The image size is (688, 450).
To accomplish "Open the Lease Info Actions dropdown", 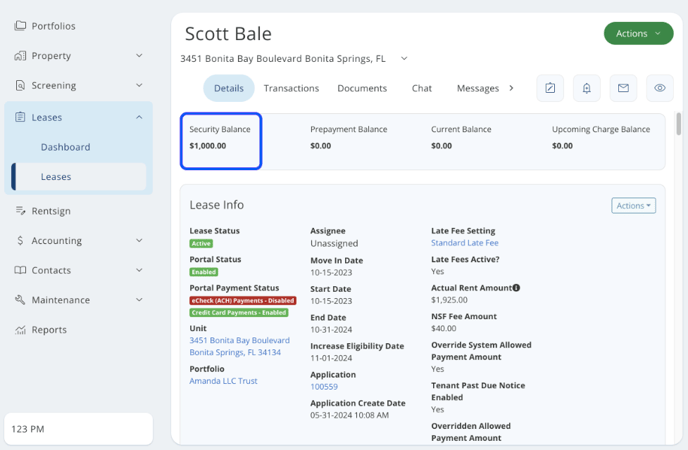I will pos(633,206).
